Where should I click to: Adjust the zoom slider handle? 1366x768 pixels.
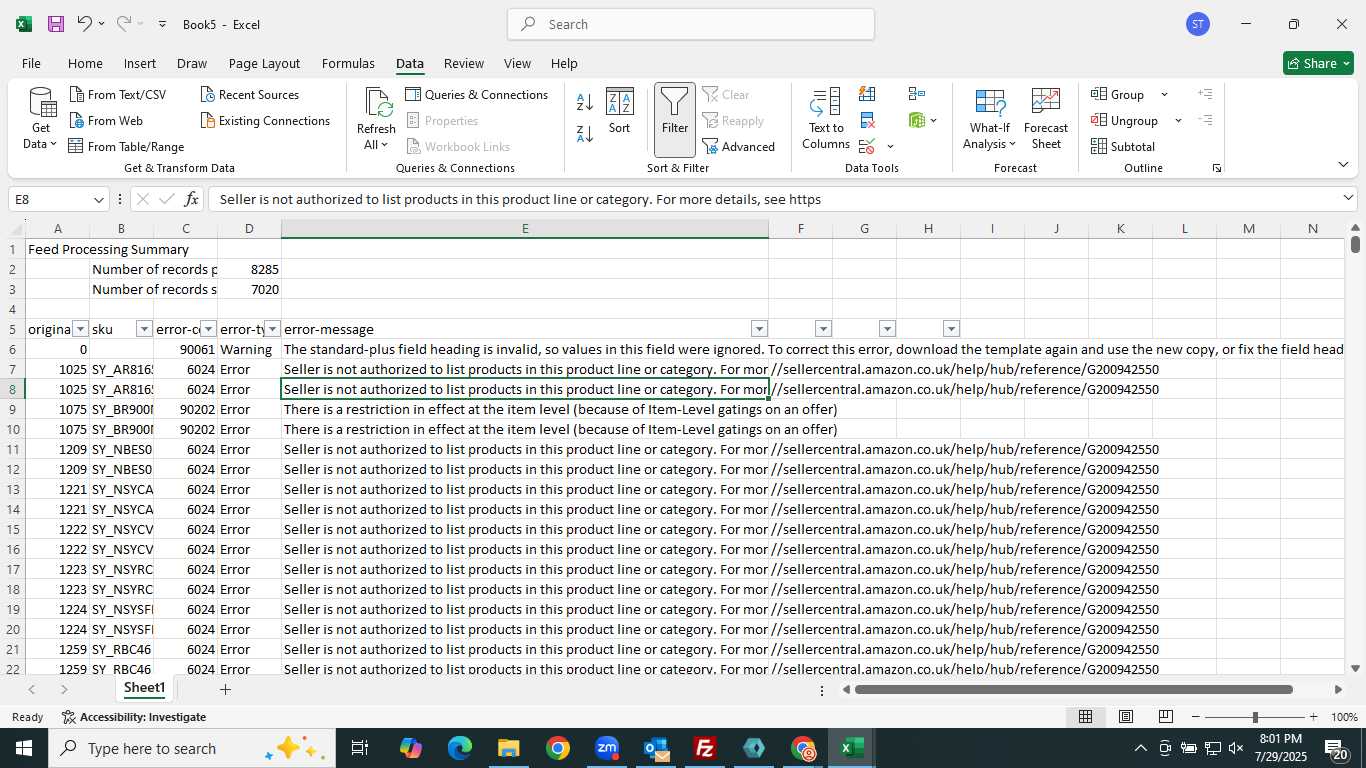(1255, 717)
